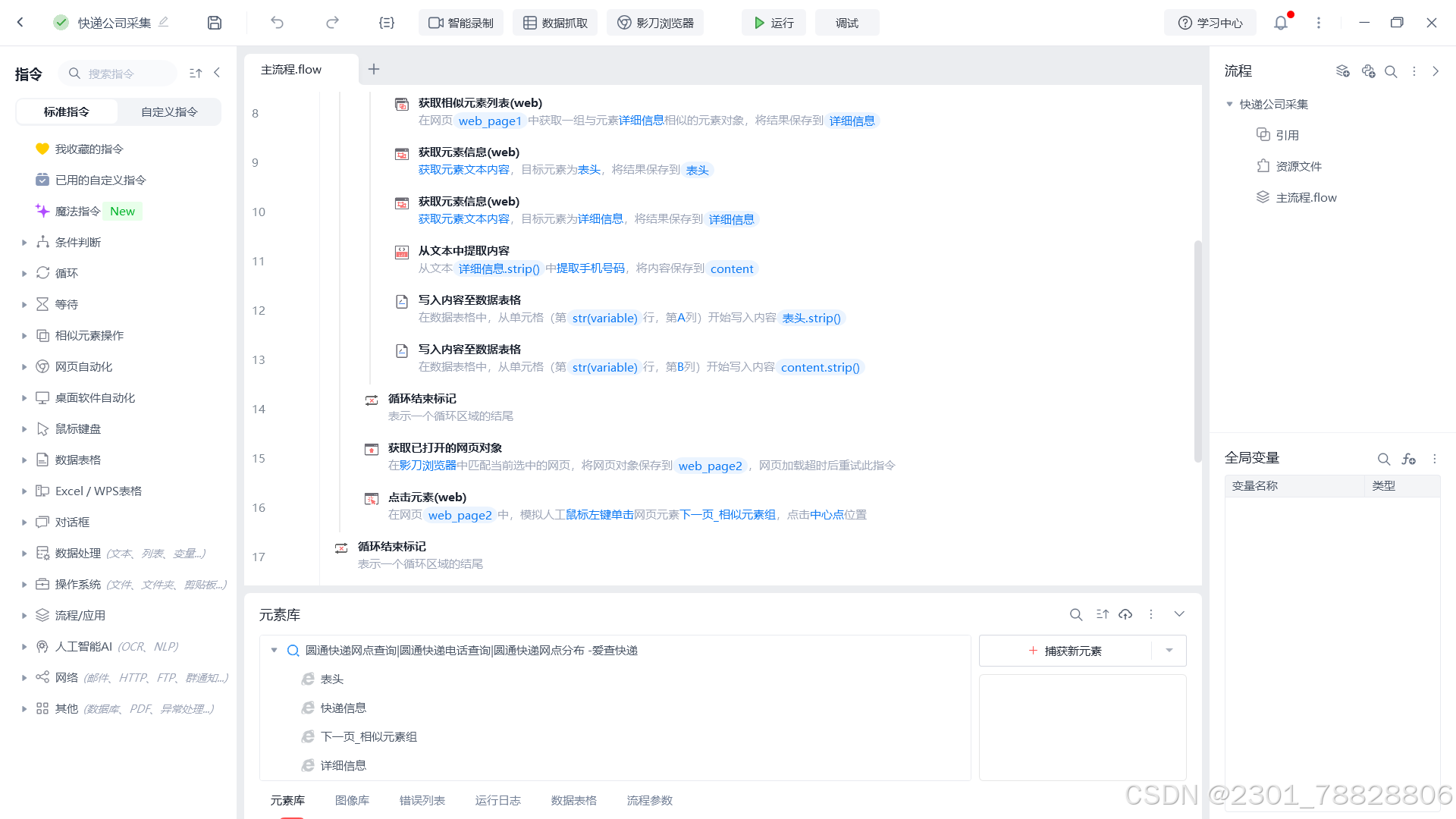Click the undo arrow icon
The image size is (1456, 819).
click(277, 23)
